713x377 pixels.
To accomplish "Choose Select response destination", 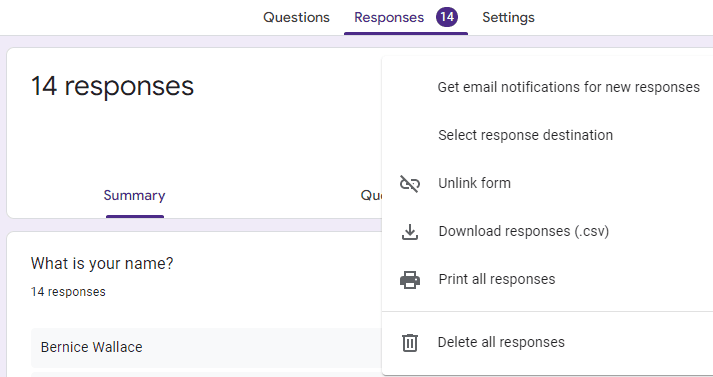I will coord(525,135).
